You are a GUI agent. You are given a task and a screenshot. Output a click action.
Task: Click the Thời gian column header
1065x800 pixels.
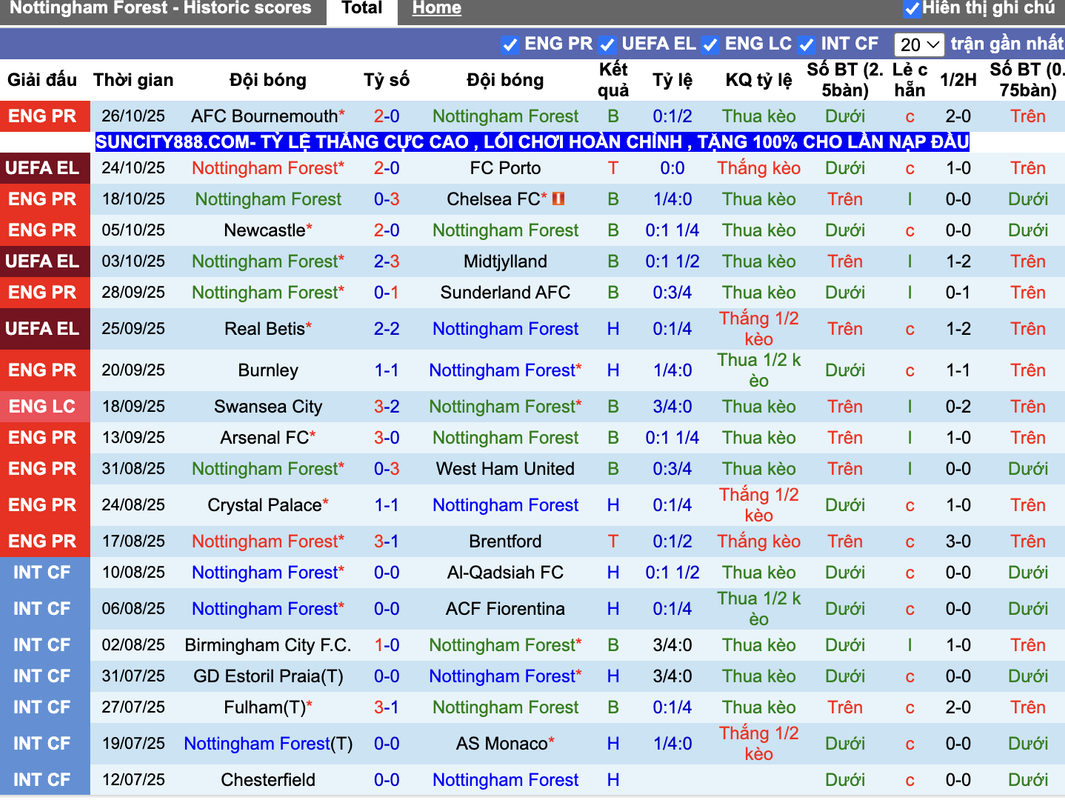click(x=133, y=80)
